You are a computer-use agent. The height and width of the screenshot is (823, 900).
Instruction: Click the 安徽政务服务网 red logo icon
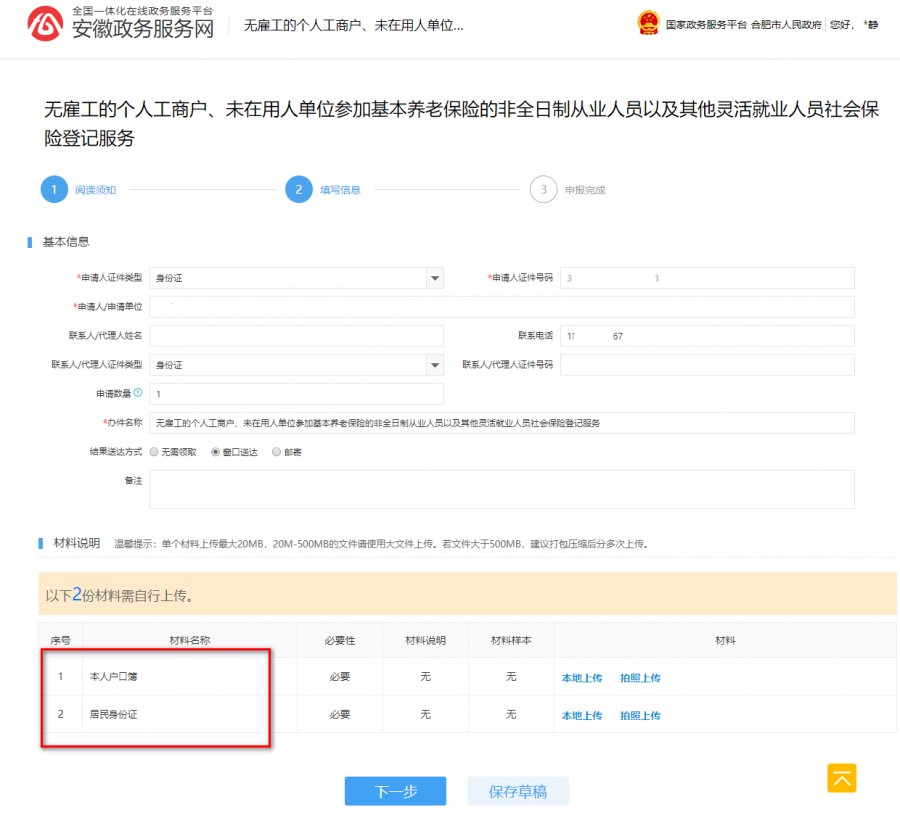pos(46,24)
